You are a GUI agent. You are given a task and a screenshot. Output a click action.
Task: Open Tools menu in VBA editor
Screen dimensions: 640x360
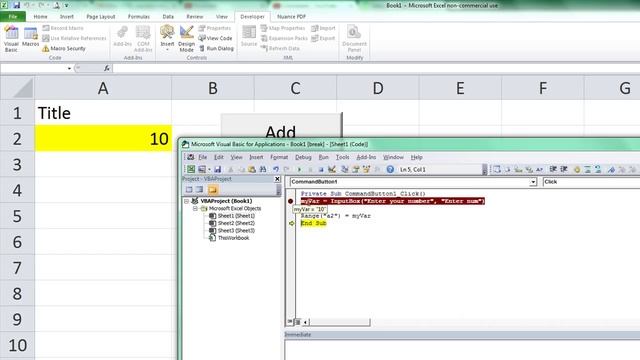pos(342,157)
